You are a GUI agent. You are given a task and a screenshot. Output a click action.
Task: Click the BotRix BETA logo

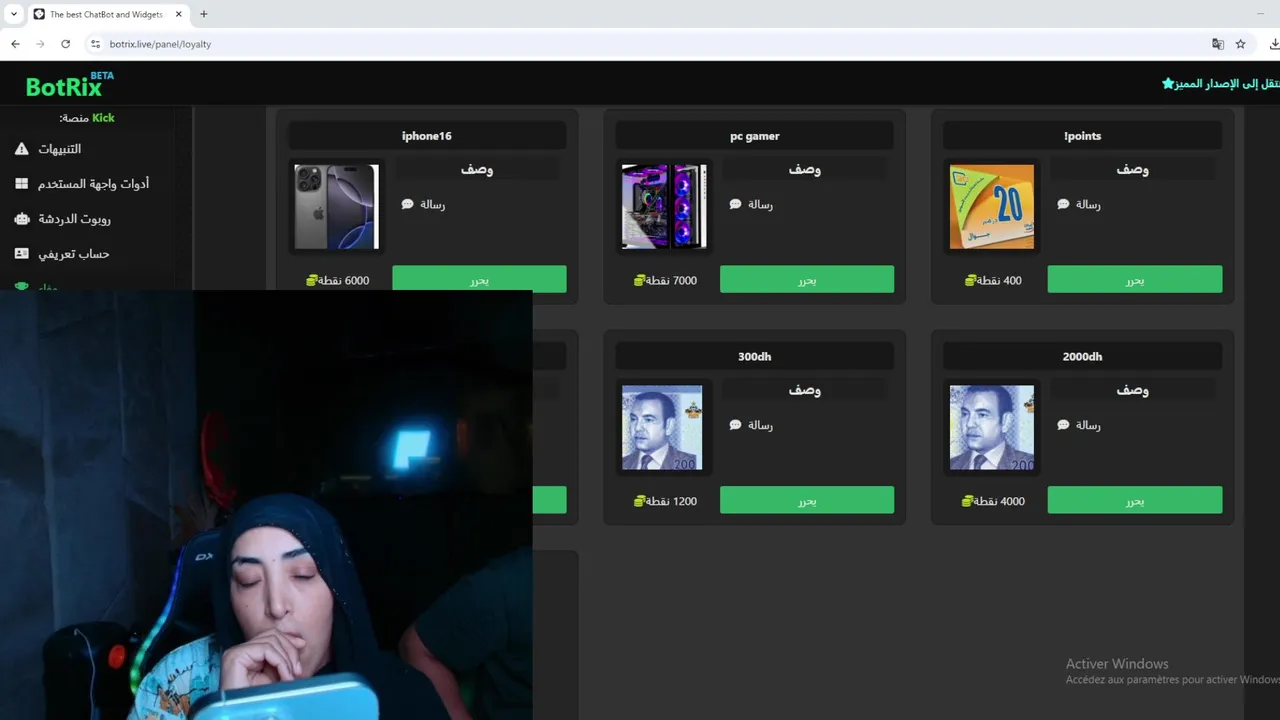(70, 84)
